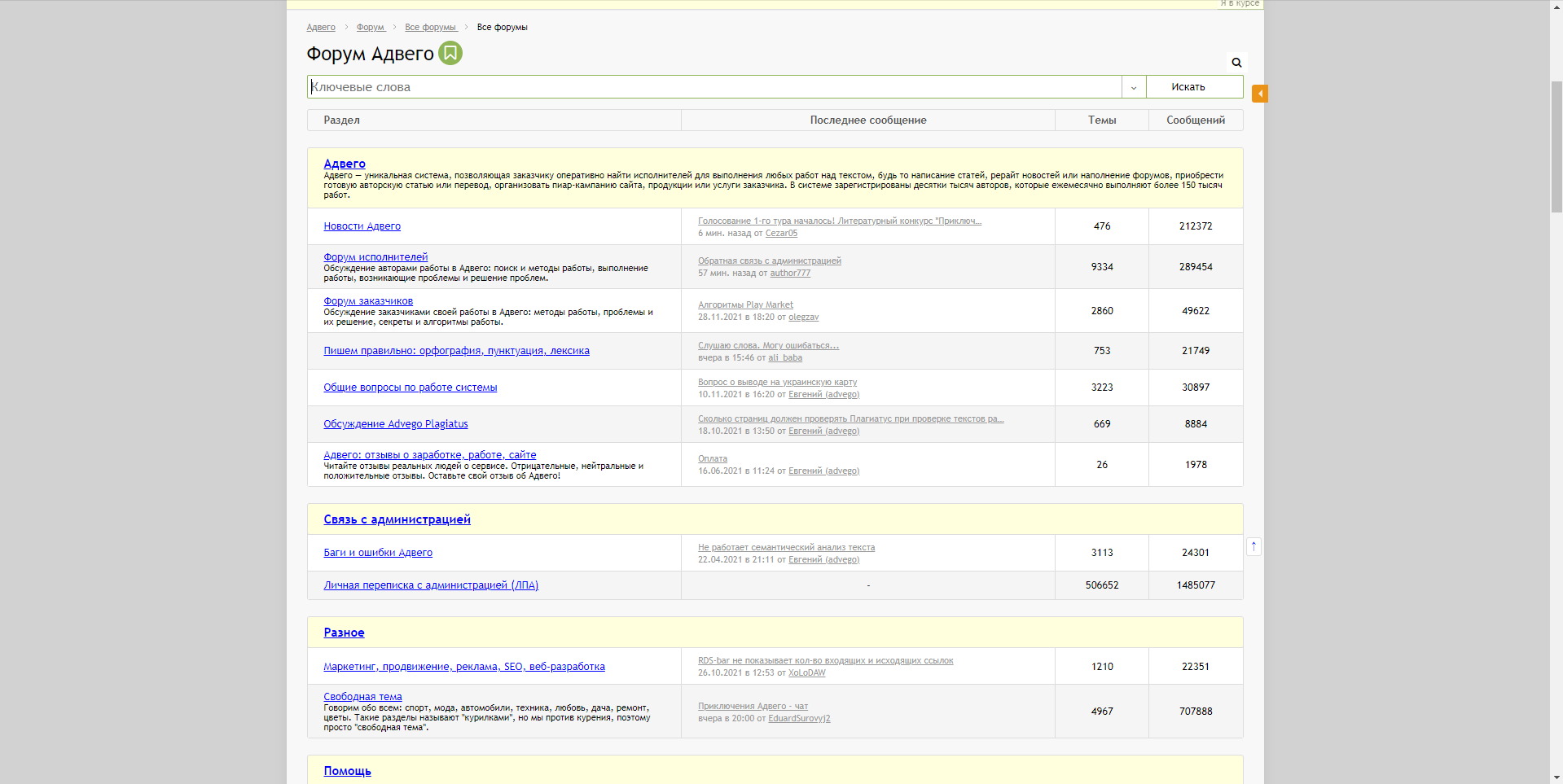Click the scrollbar down arrow
This screenshot has width=1563, height=784.
pyautogui.click(x=1556, y=777)
